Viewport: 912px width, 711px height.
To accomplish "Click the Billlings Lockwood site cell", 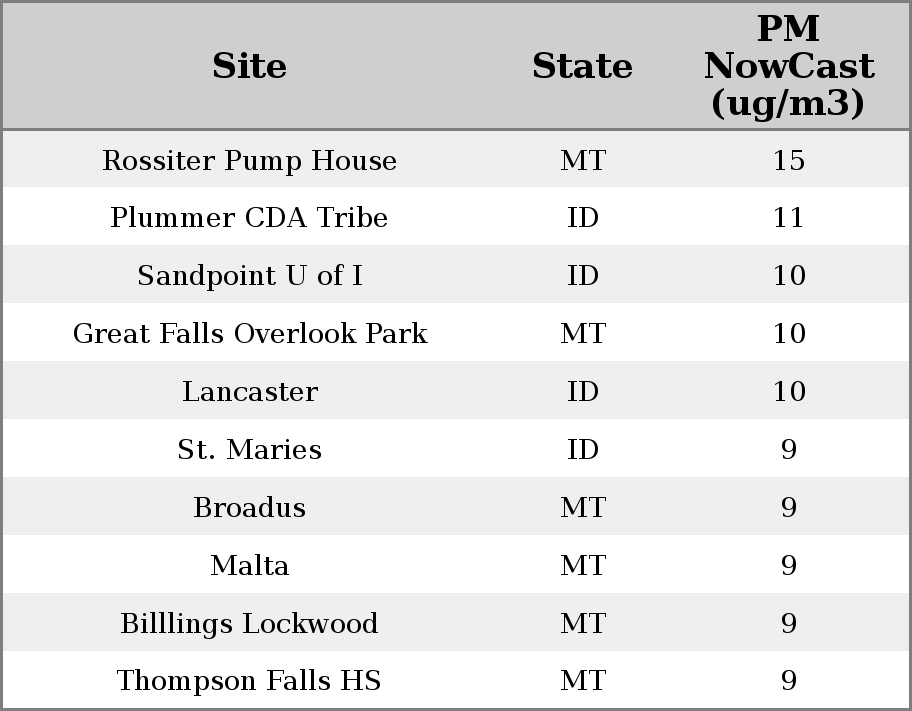I will tap(249, 624).
